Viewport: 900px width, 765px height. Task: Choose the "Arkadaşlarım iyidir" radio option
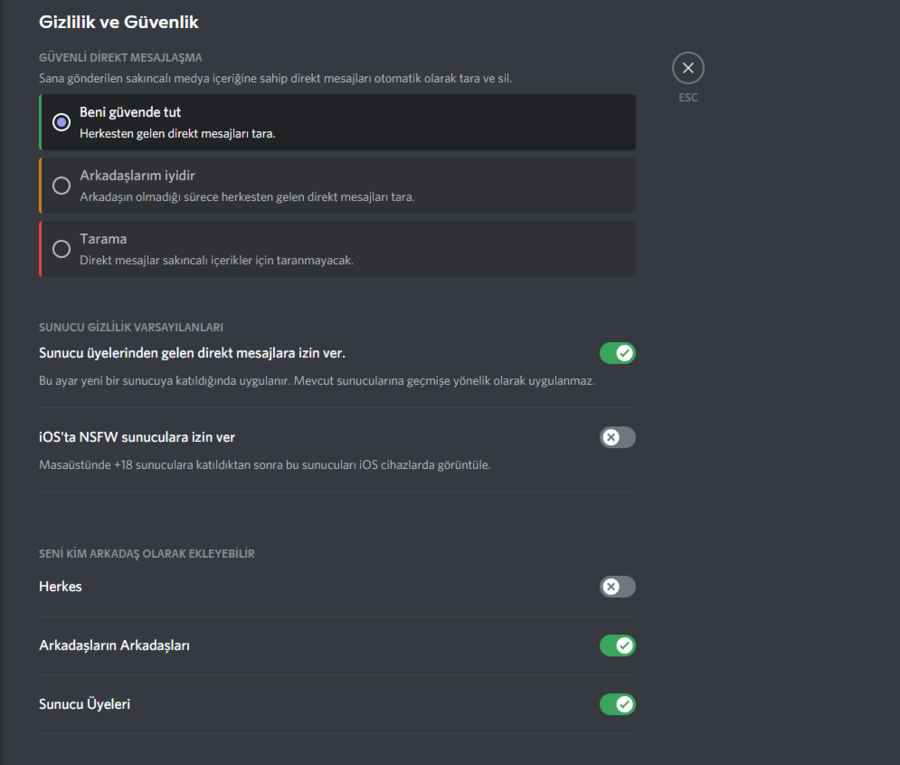point(62,185)
